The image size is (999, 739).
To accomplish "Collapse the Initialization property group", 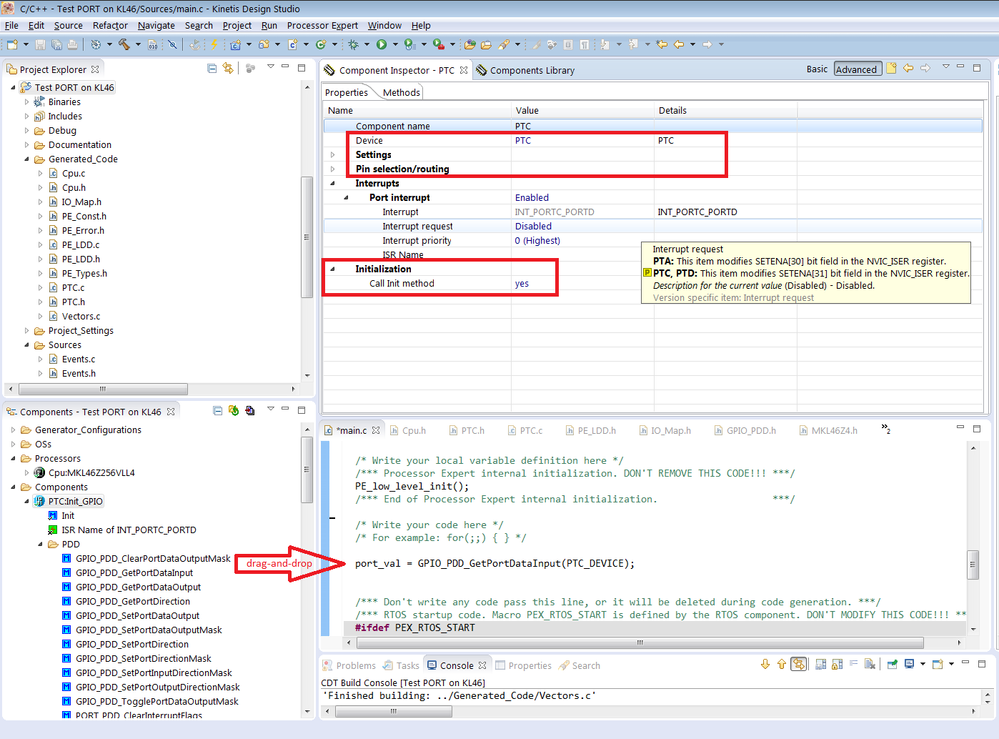I will (333, 269).
